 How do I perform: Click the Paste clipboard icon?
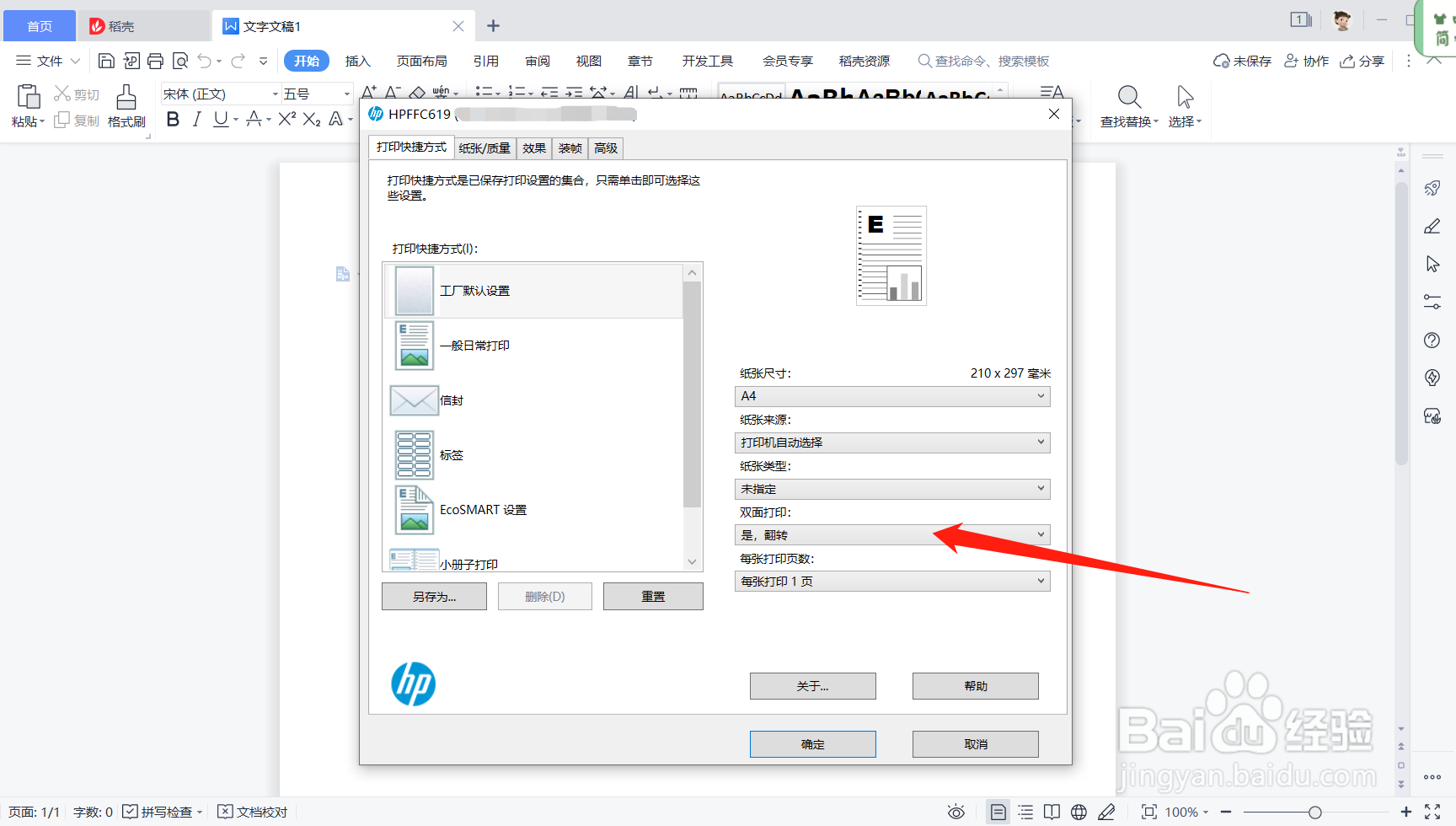pos(28,97)
